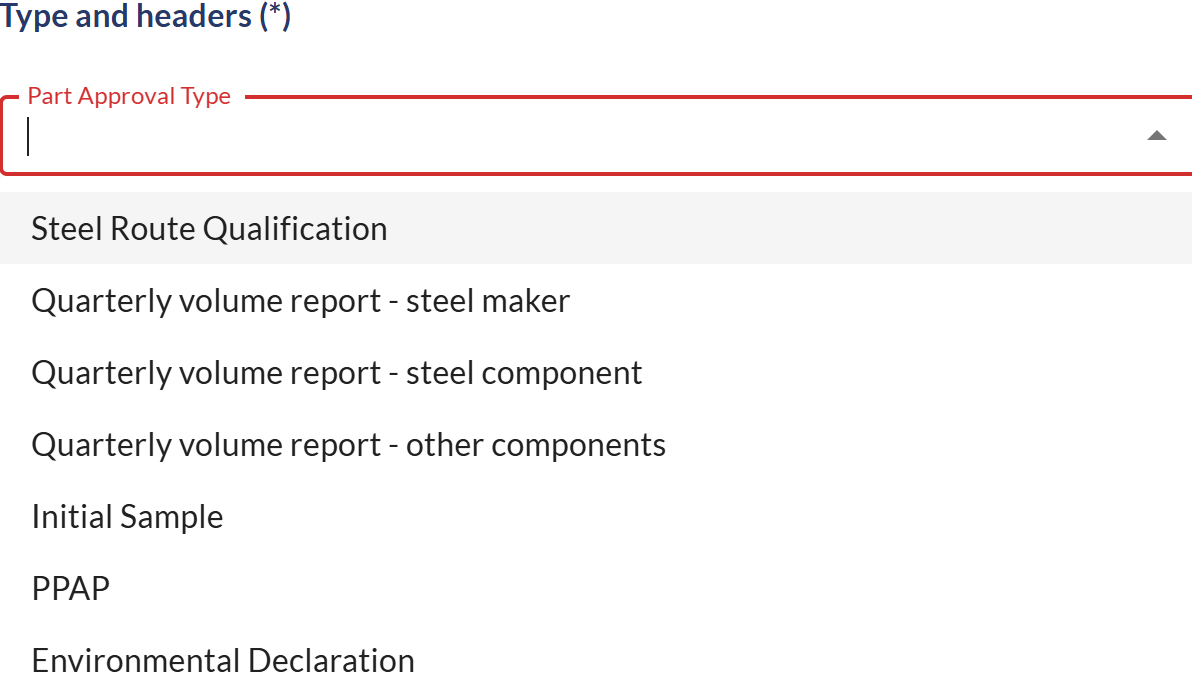Select the steel component quarterly report entry

(336, 373)
